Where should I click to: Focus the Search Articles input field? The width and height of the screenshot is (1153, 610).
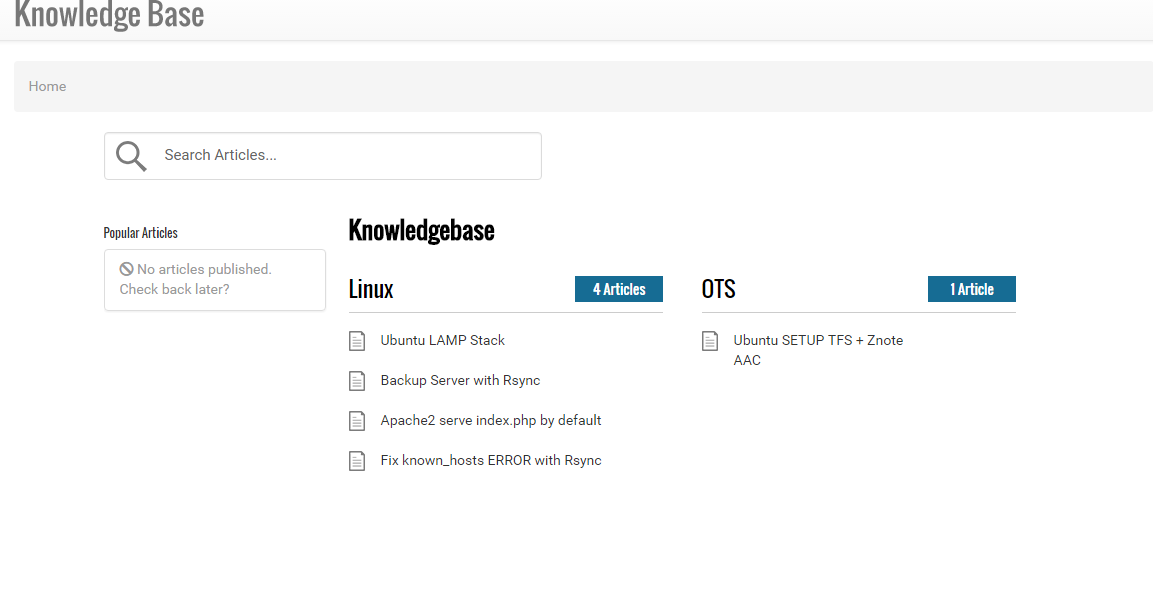click(323, 156)
